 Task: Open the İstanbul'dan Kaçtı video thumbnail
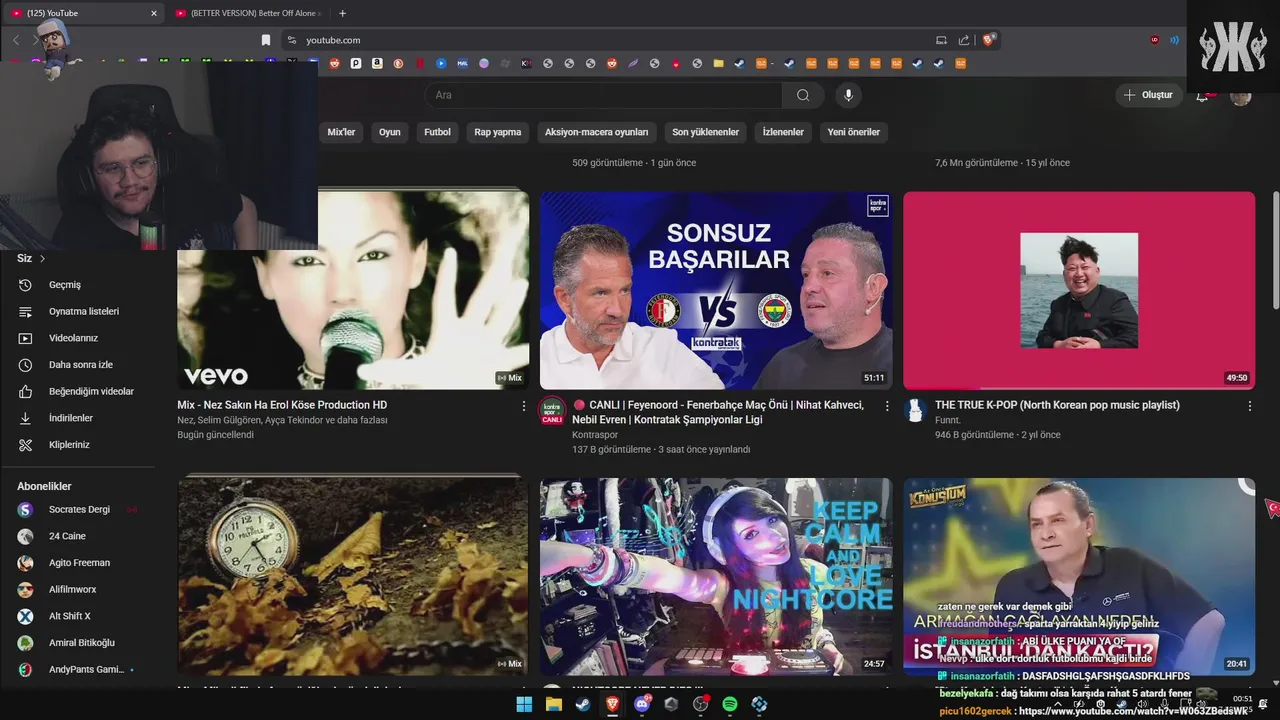[x=1079, y=576]
